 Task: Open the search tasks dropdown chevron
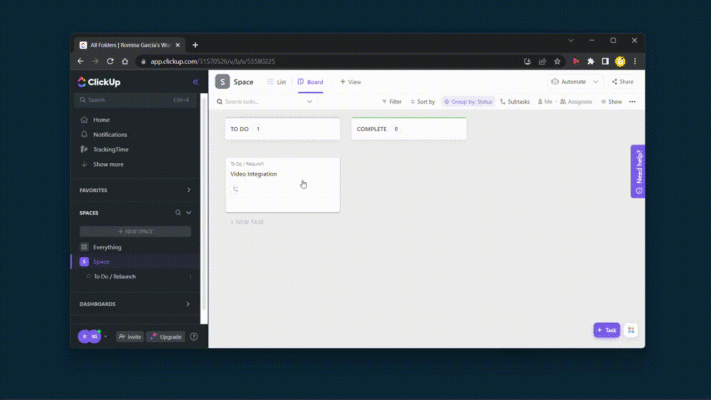(x=310, y=102)
